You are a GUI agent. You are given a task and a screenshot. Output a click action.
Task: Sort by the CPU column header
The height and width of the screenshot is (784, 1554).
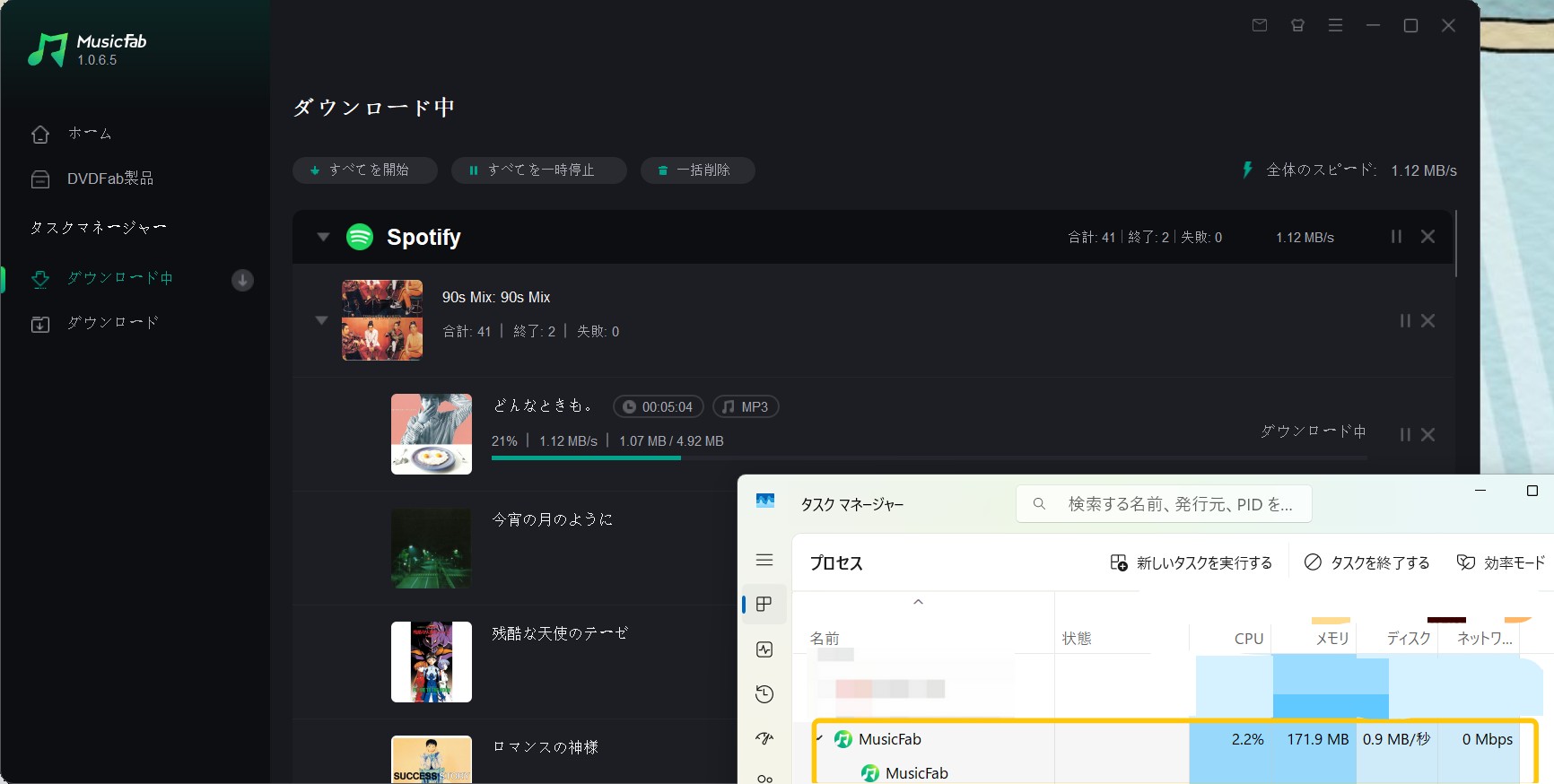1248,639
